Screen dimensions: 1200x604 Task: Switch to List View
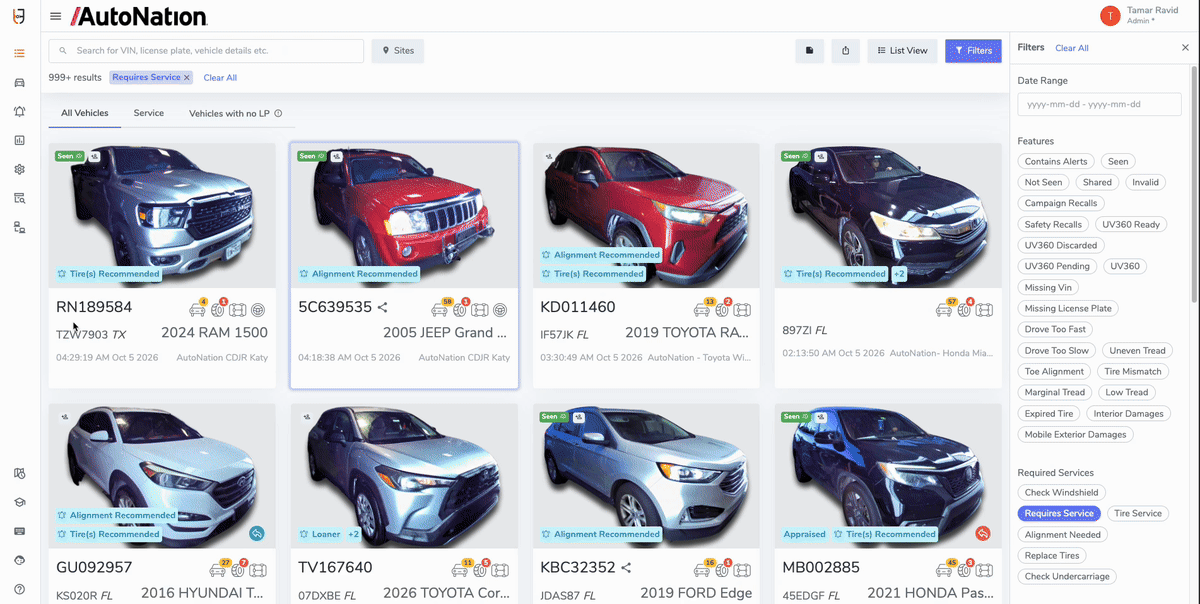coord(902,51)
